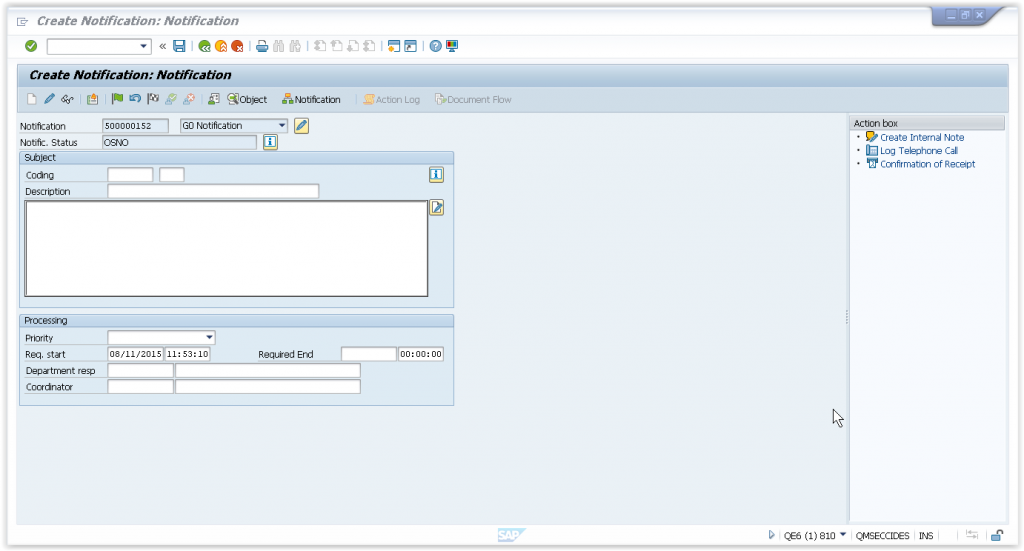Click the Create Internal Note link
This screenshot has height=551, width=1024.
[921, 137]
